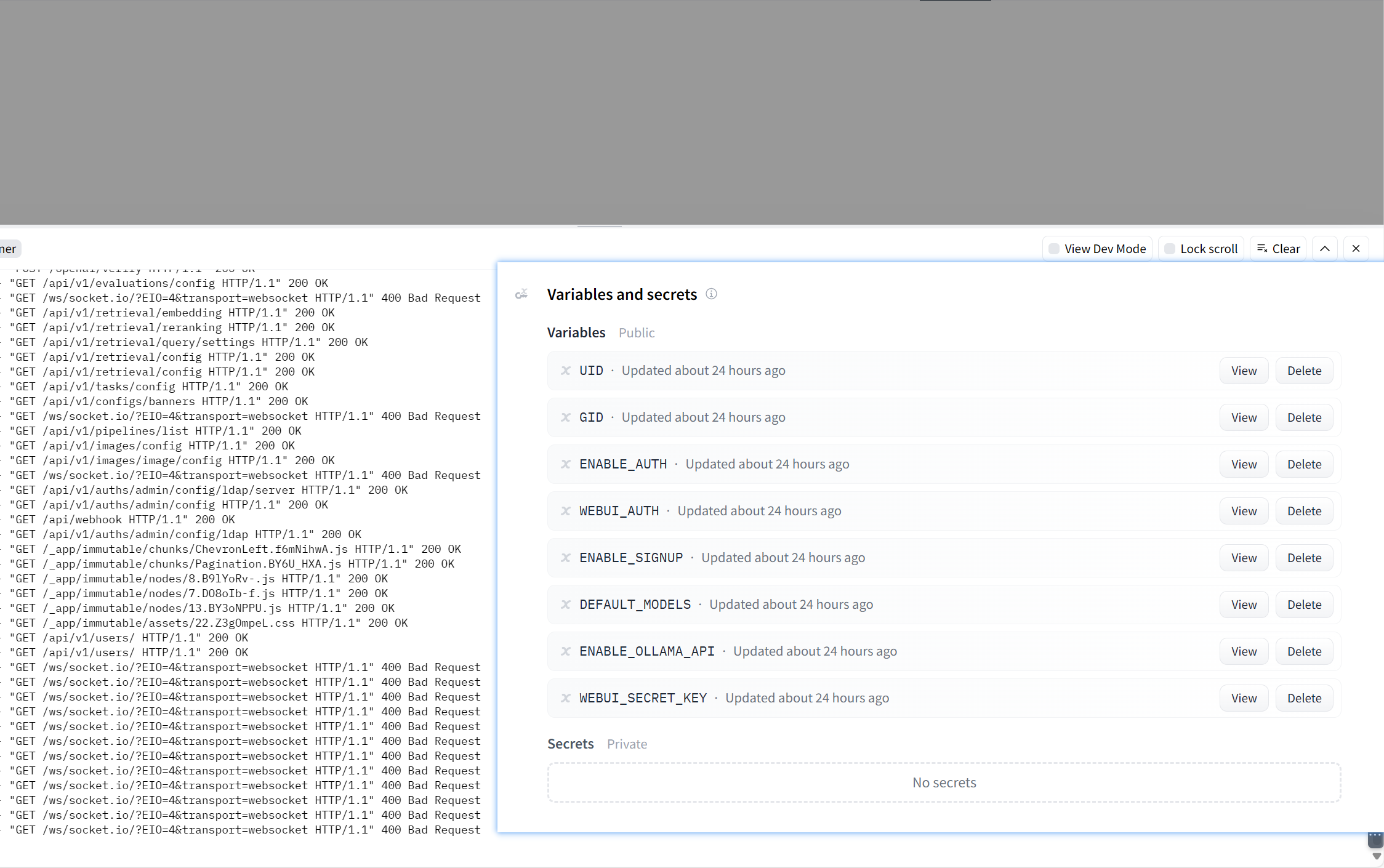Close the logs panel with X
Screen dimensions: 1384x868
click(1356, 249)
